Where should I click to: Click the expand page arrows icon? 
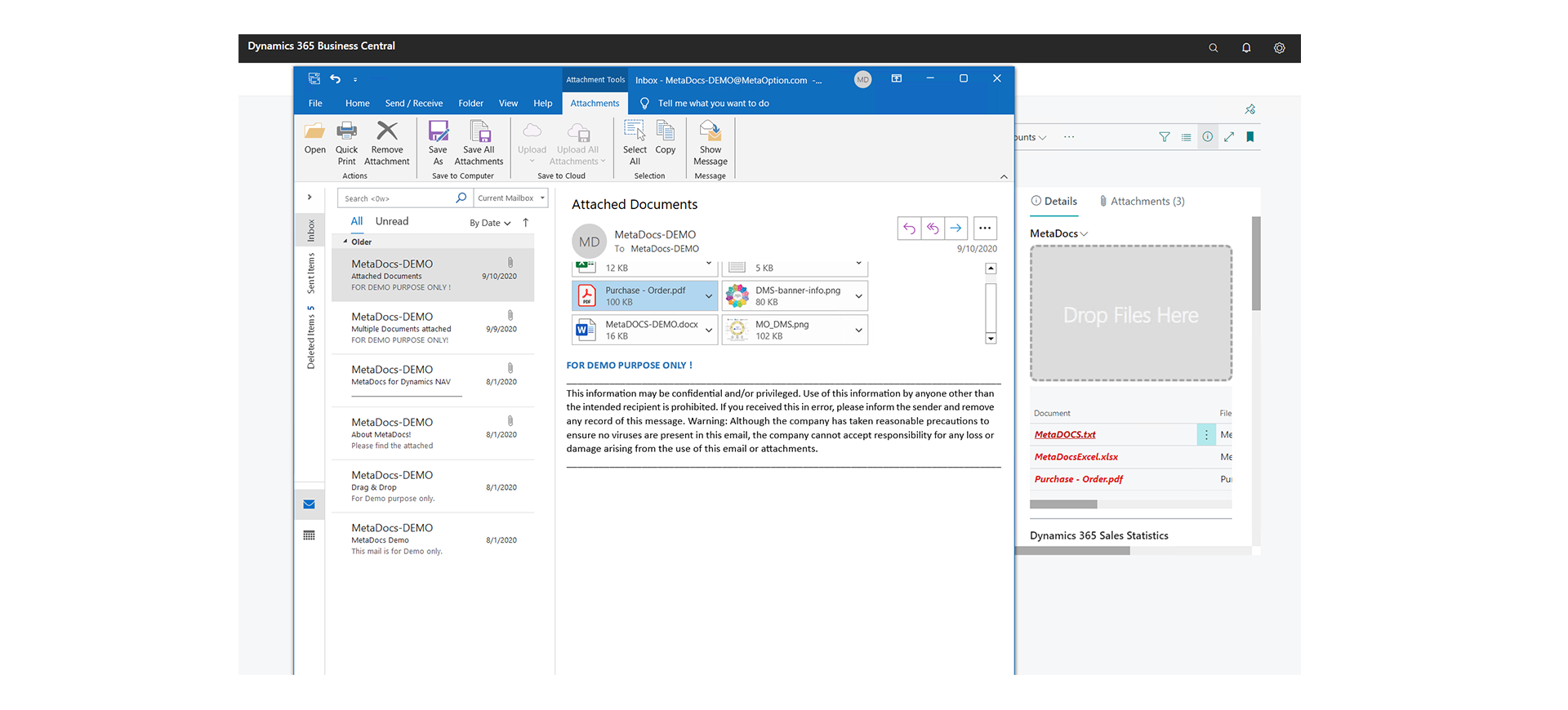(x=1229, y=137)
